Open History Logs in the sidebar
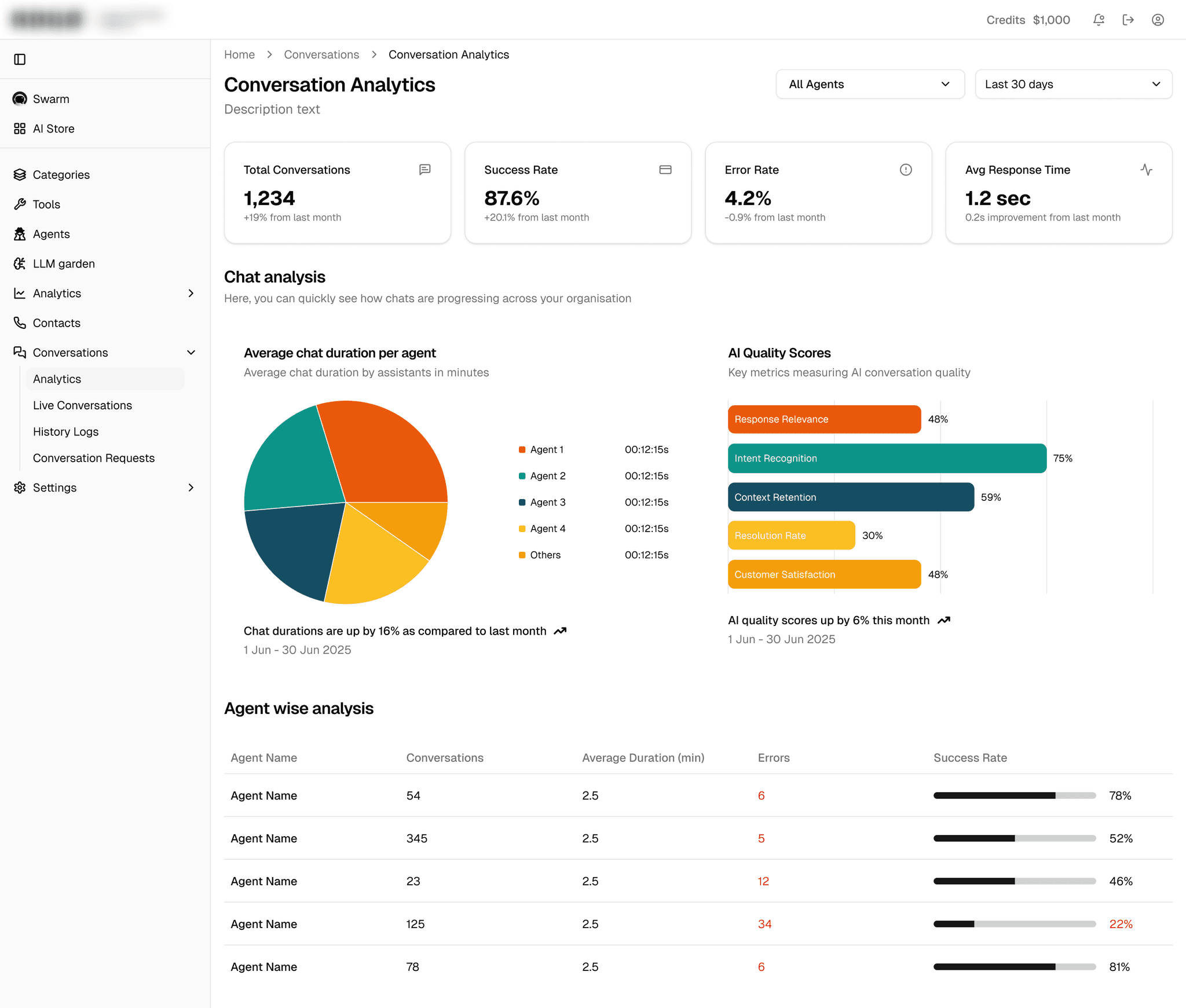The height and width of the screenshot is (1008, 1186). click(65, 432)
